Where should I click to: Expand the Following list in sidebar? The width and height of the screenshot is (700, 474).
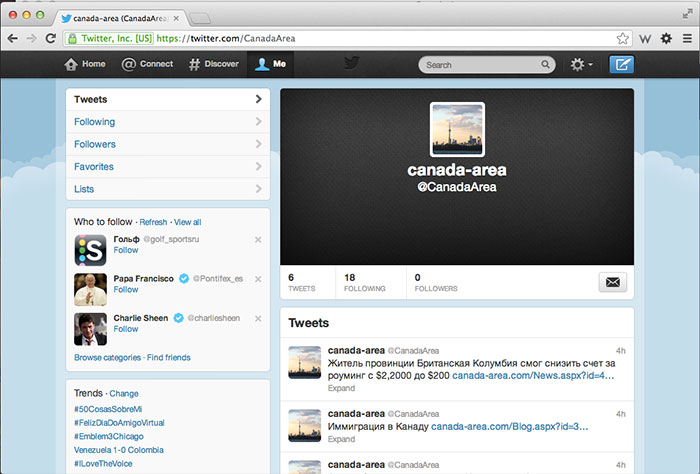(x=167, y=122)
